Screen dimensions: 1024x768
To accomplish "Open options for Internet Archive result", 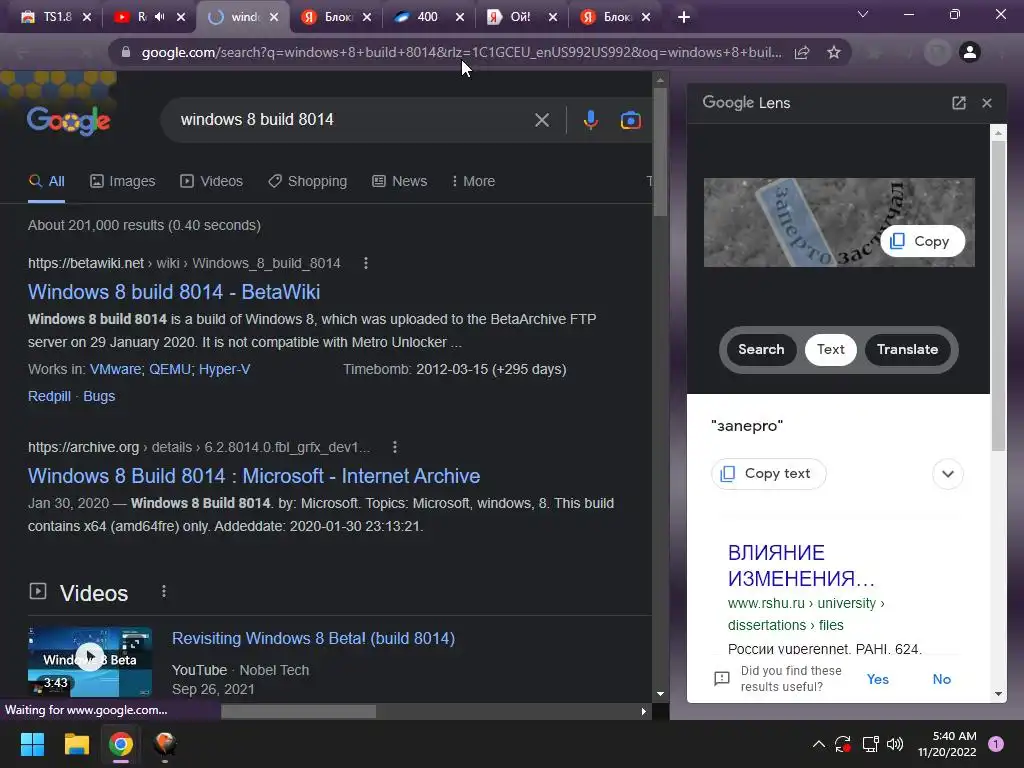I will click(x=394, y=447).
